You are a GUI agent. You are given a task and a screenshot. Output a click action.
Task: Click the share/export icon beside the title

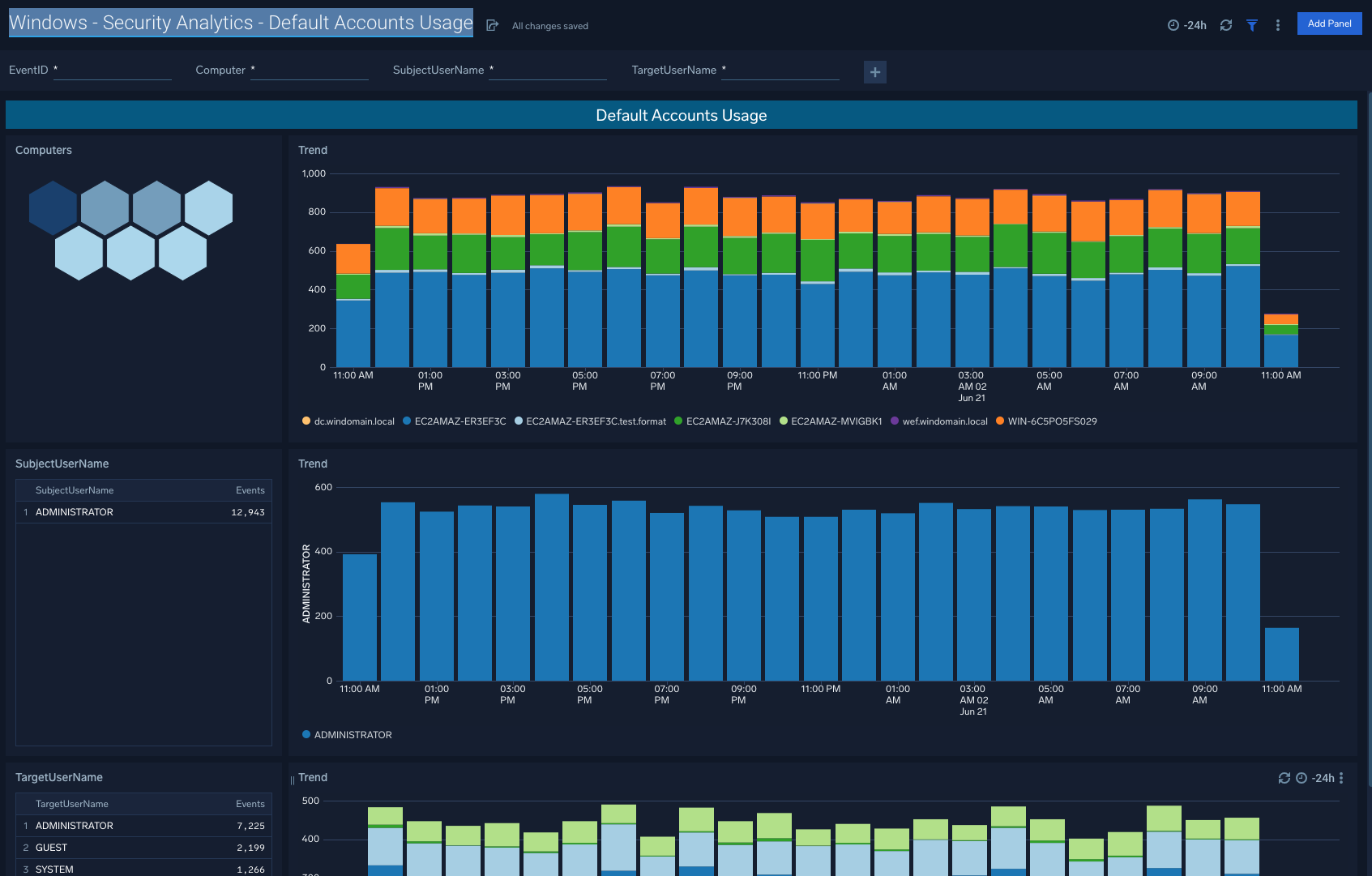(x=492, y=25)
